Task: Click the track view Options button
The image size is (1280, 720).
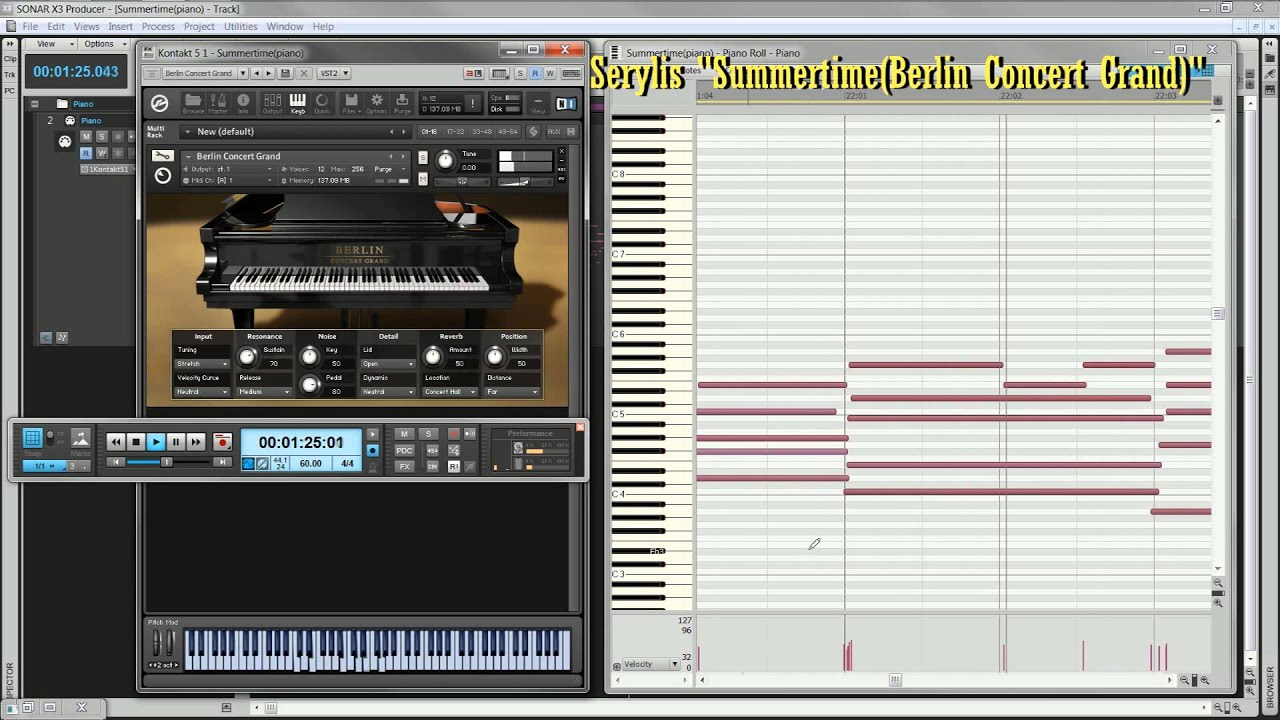Action: pyautogui.click(x=103, y=44)
